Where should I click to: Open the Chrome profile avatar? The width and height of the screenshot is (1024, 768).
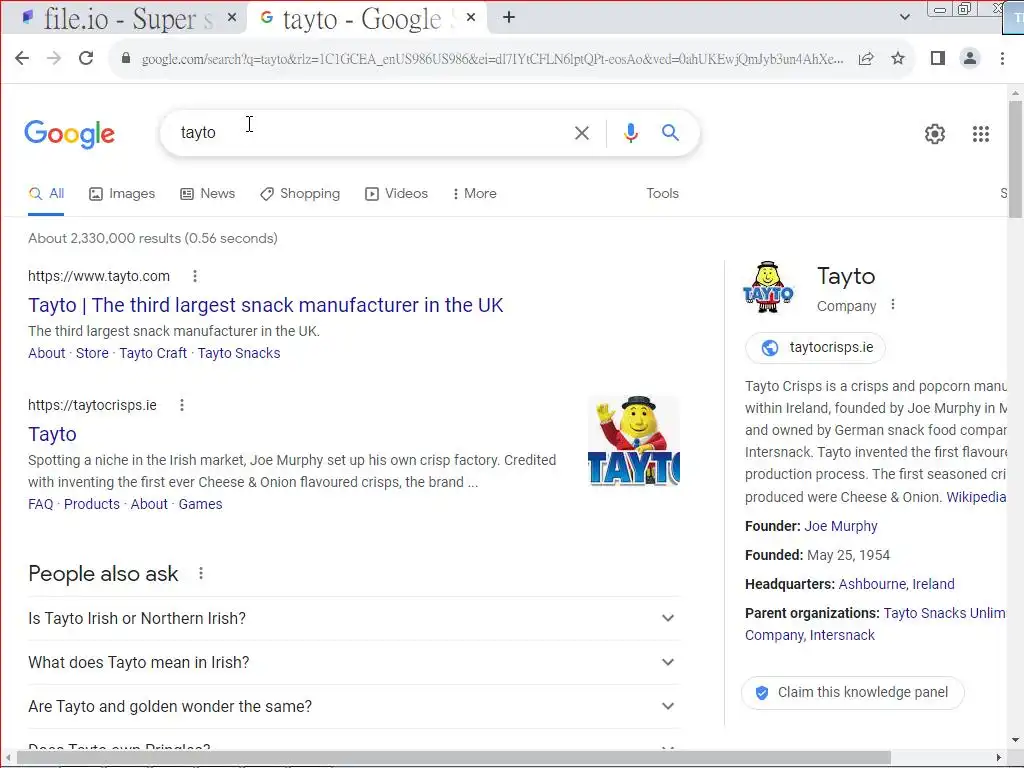[x=970, y=58]
